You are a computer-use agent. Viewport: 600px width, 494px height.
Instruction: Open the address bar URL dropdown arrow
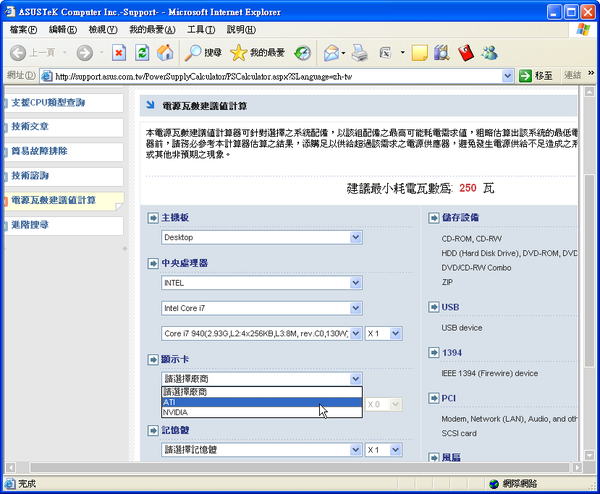tap(507, 76)
